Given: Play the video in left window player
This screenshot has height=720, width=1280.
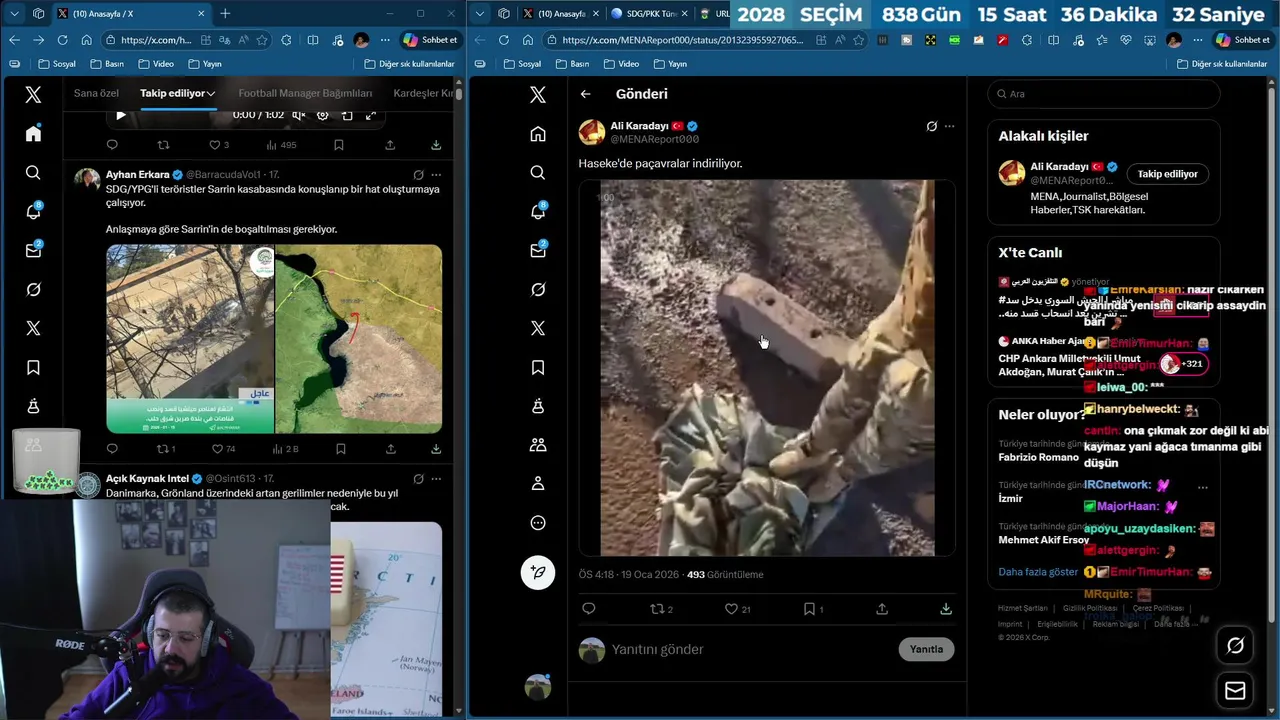Looking at the screenshot, I should [121, 115].
